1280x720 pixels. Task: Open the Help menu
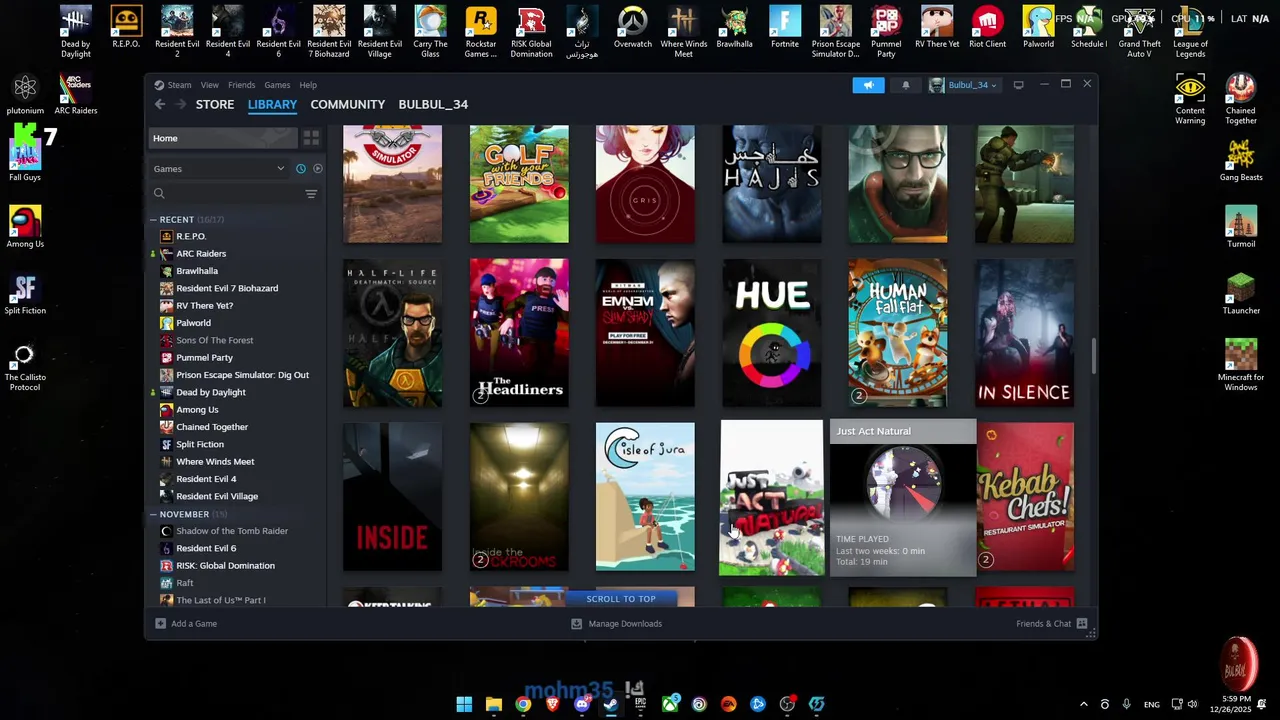[x=308, y=85]
